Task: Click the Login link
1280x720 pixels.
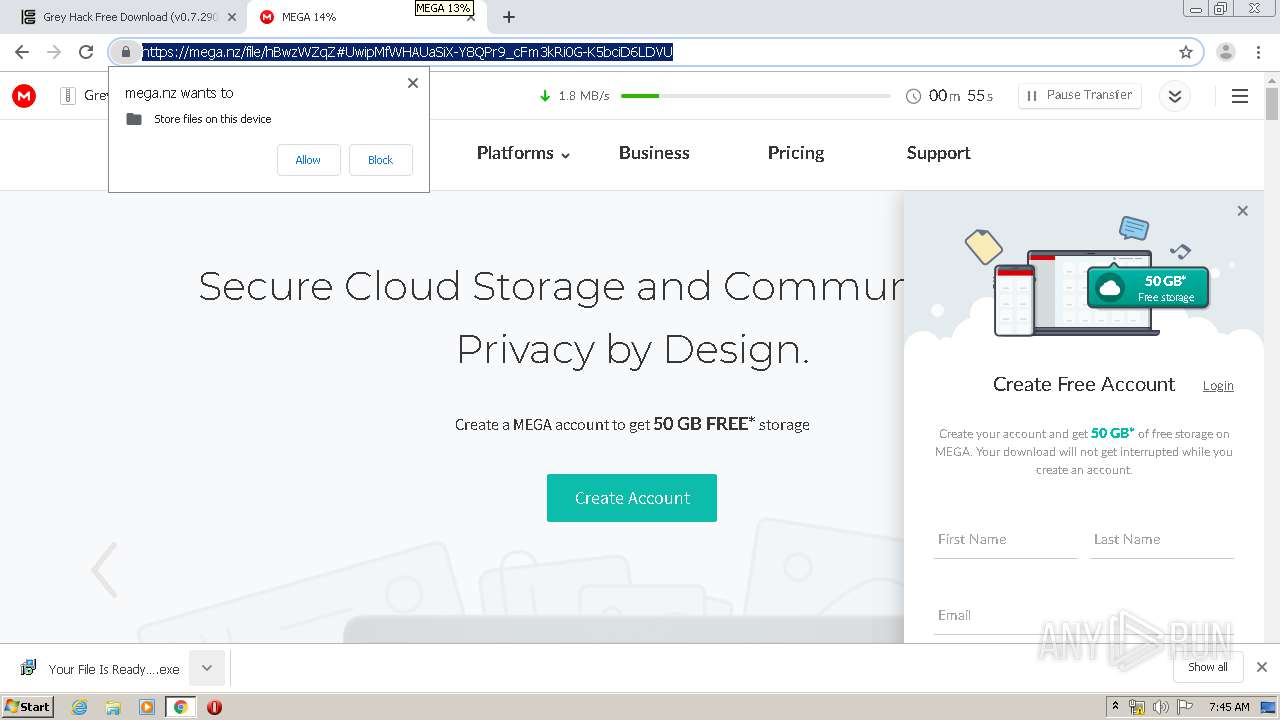Action: coord(1218,386)
